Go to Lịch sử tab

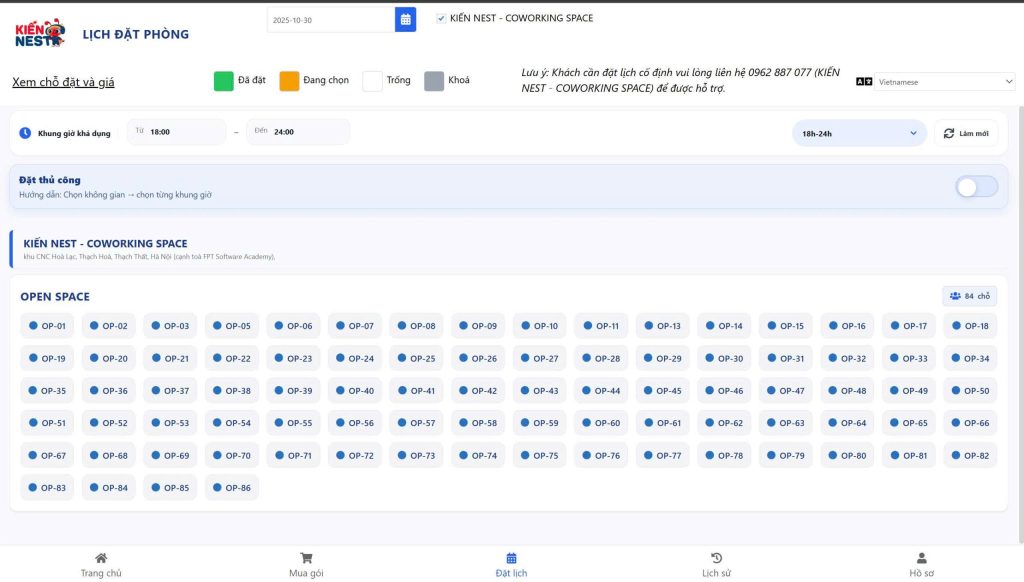coord(716,564)
